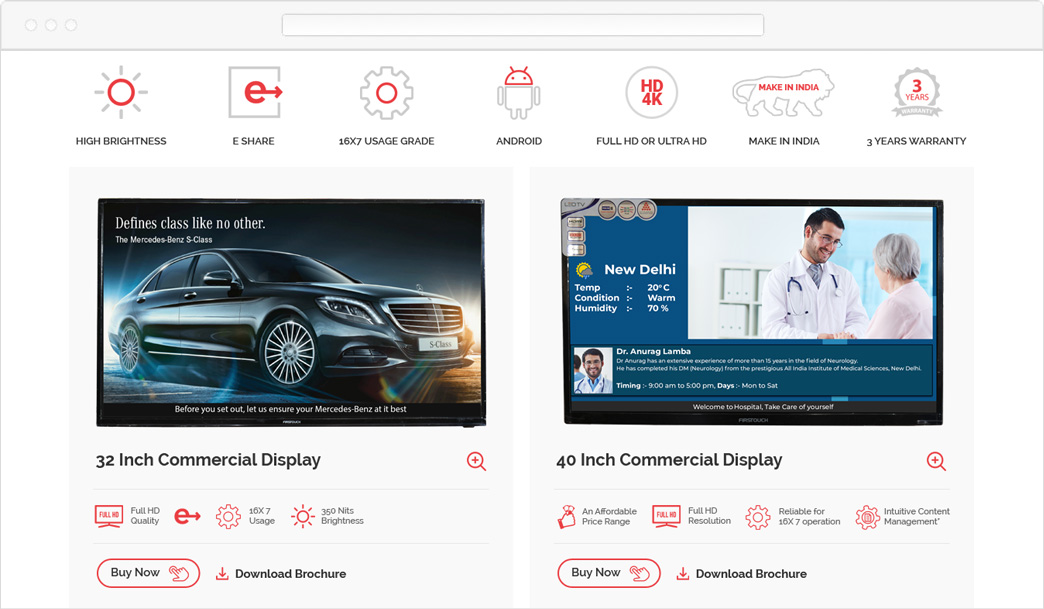1044x609 pixels.
Task: Click Reliable for 16X7 operation text
Action: [x=809, y=516]
